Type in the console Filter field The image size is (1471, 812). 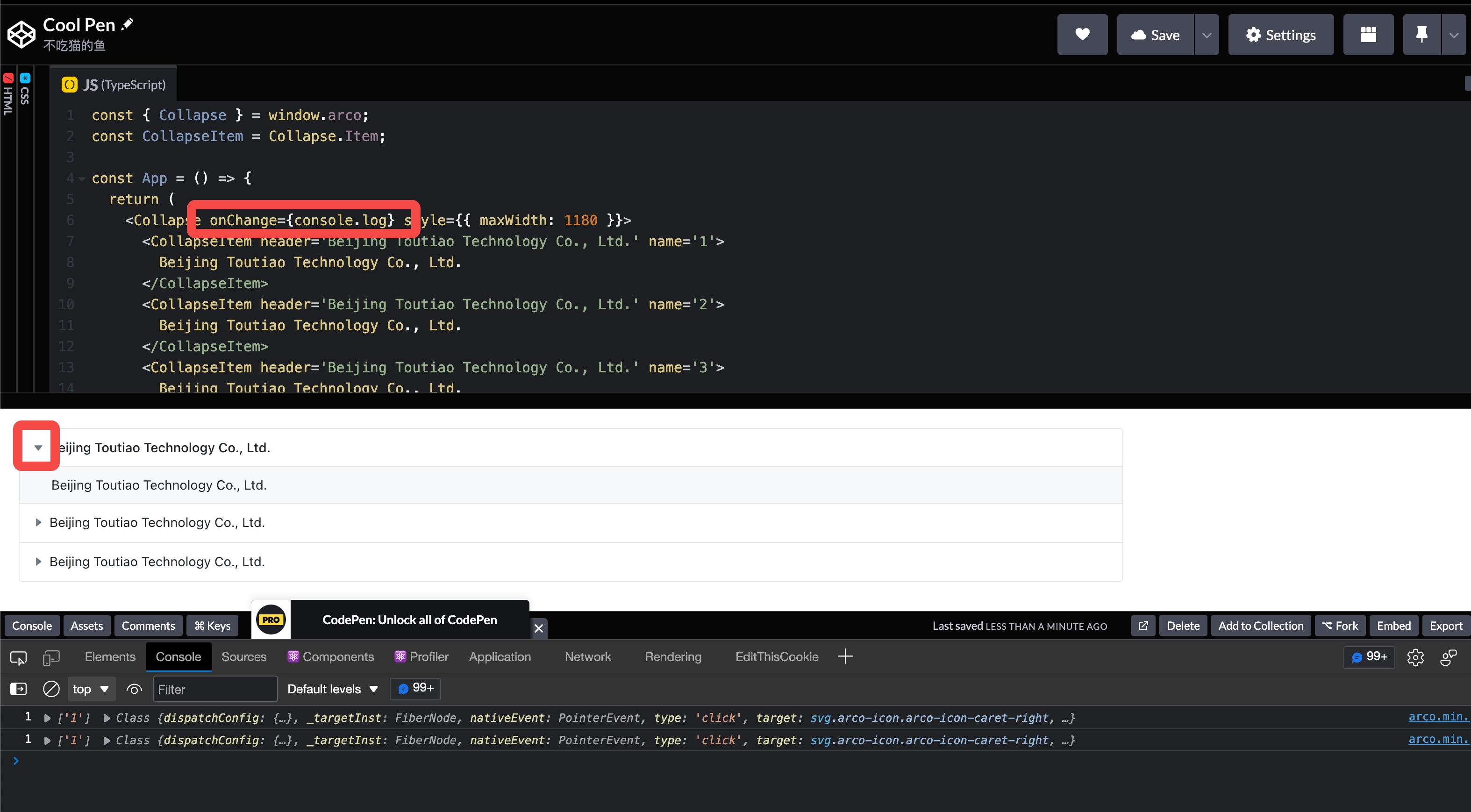click(x=214, y=689)
